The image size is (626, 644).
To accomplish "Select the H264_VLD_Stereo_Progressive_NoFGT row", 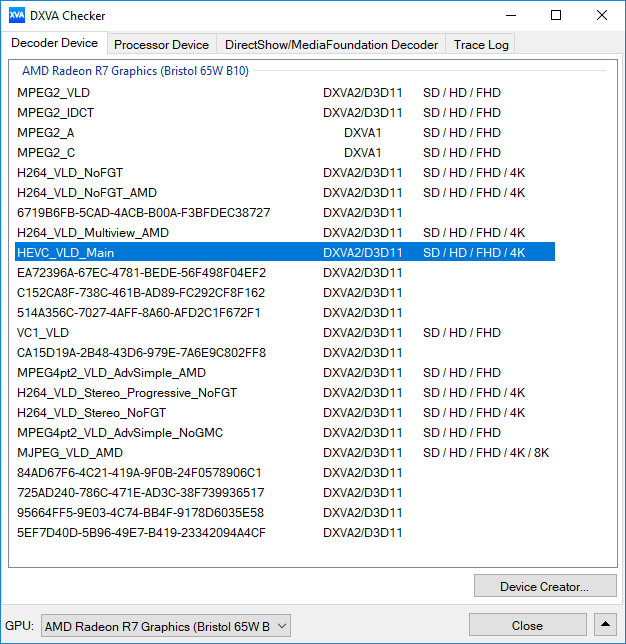I will pos(285,393).
